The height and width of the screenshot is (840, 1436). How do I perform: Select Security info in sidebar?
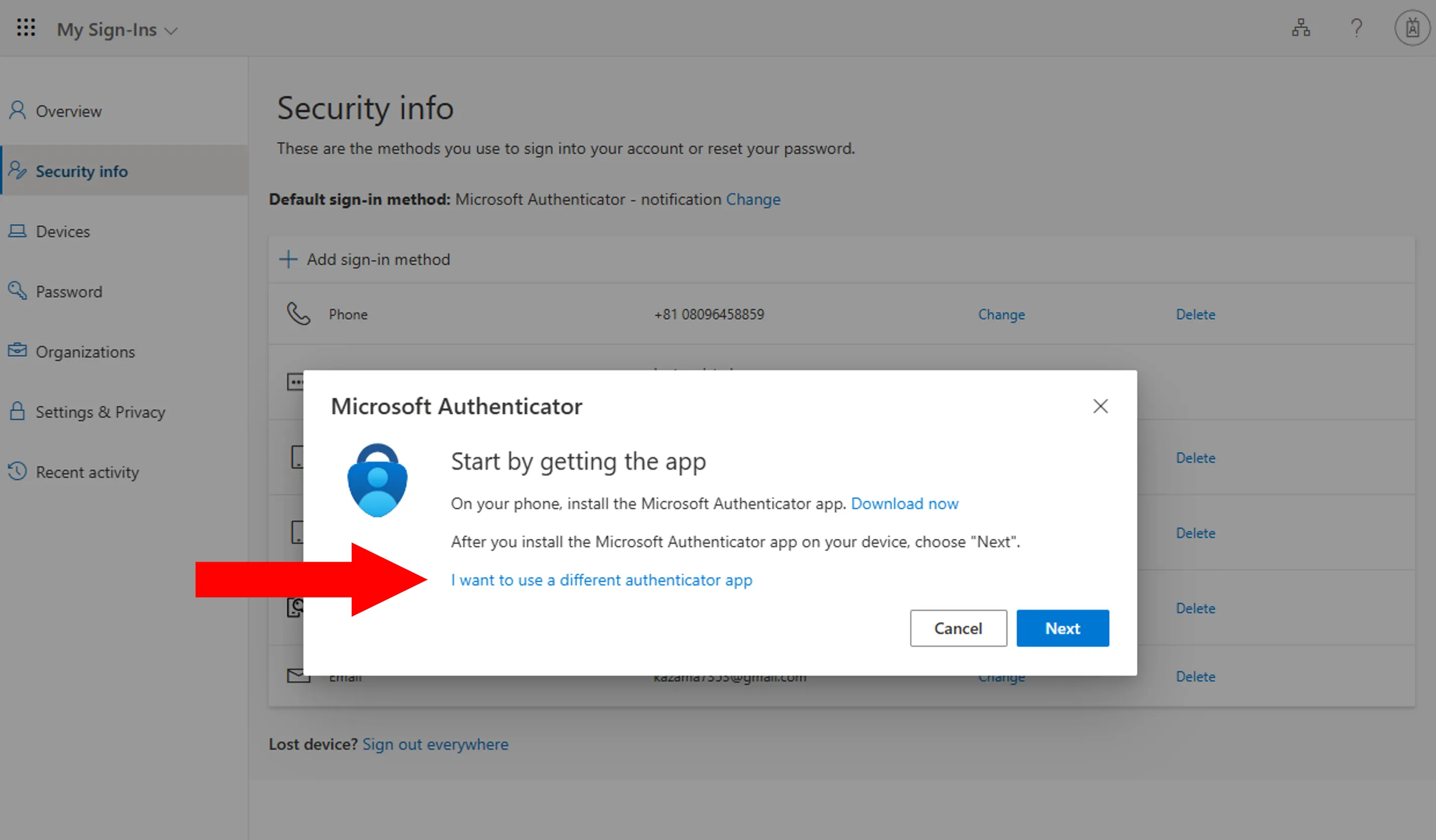81,171
